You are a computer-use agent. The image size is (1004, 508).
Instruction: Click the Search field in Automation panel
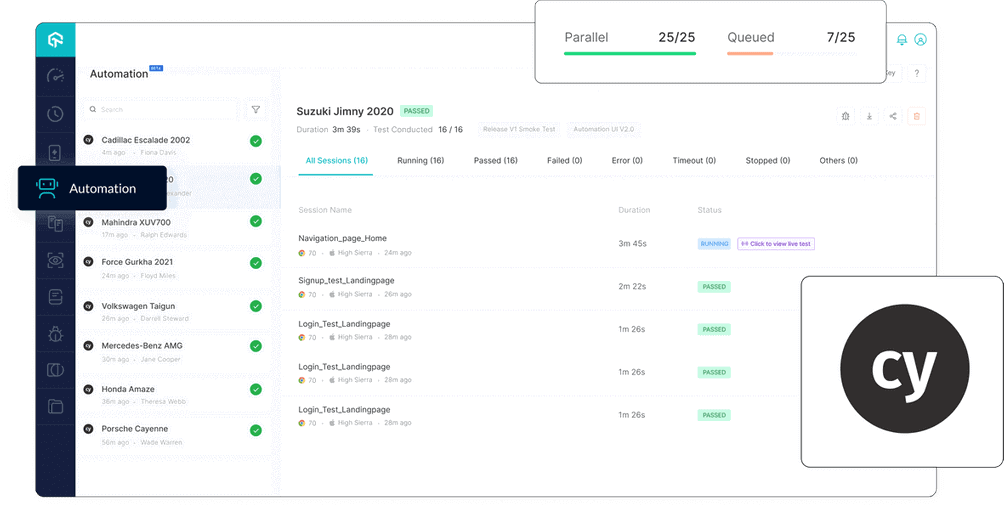[160, 110]
